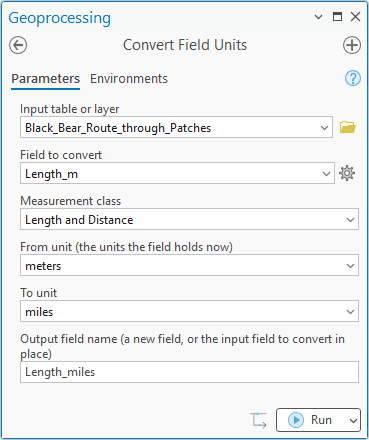The image size is (369, 440).
Task: Click the To unit label
Action: [x=39, y=293]
